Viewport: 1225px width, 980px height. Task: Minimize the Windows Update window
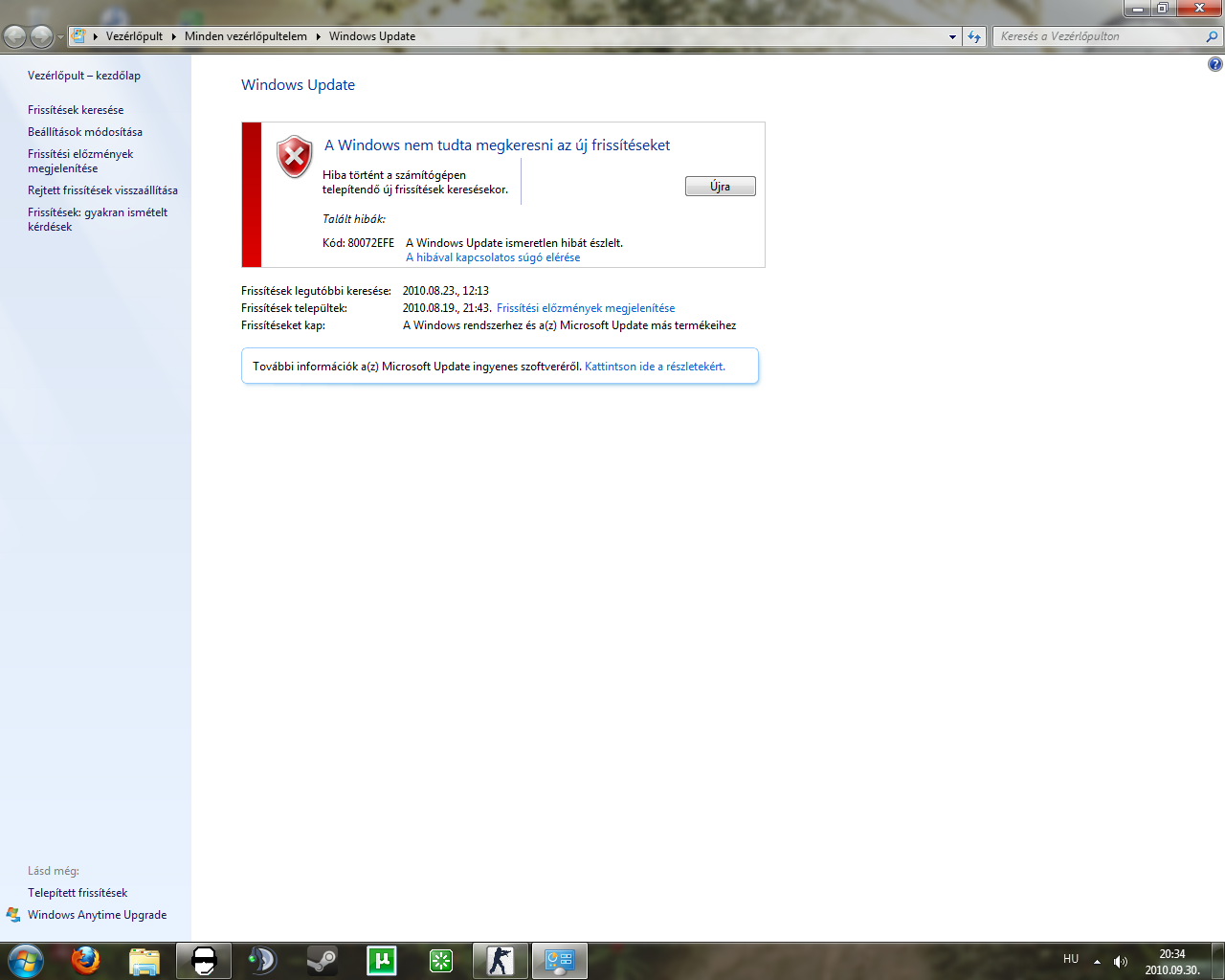[1137, 8]
